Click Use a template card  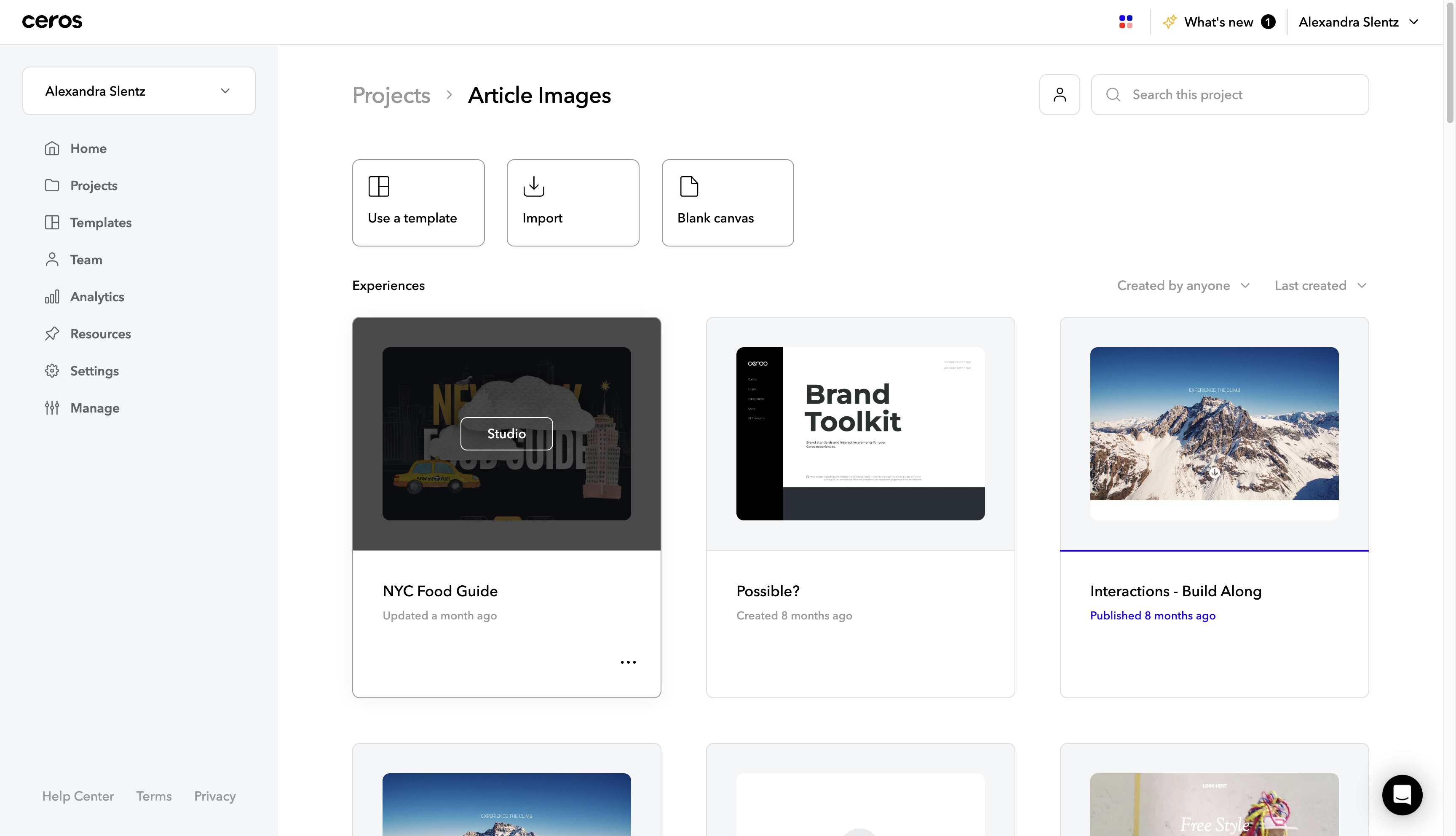pyautogui.click(x=418, y=203)
